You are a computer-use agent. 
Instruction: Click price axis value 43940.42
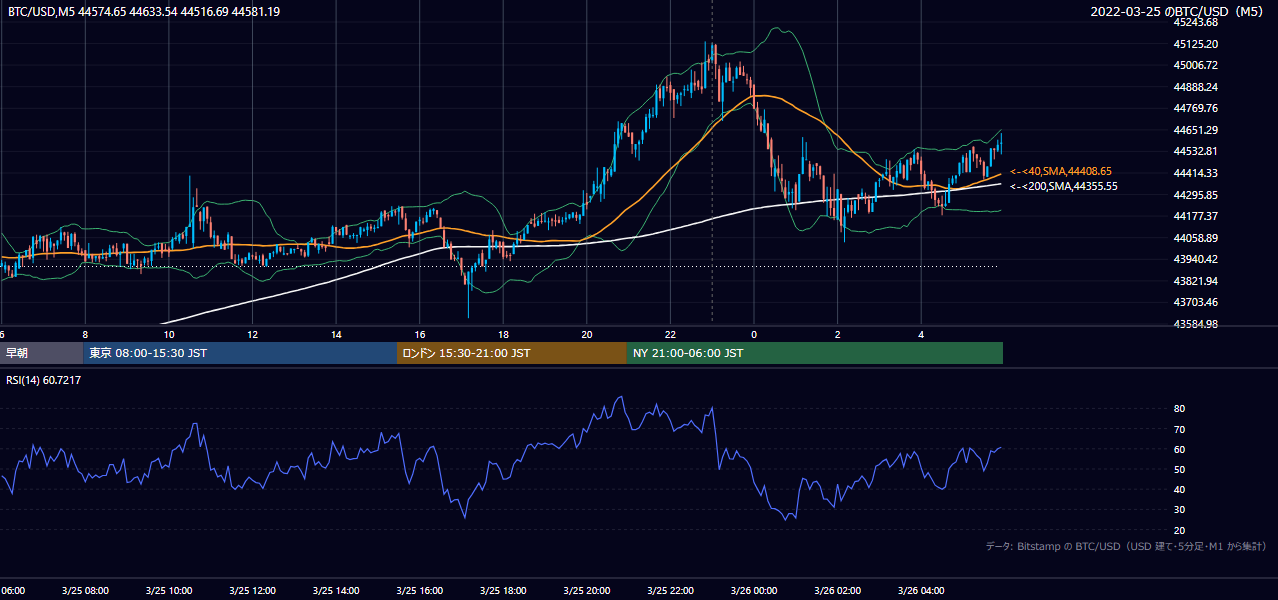(1196, 259)
